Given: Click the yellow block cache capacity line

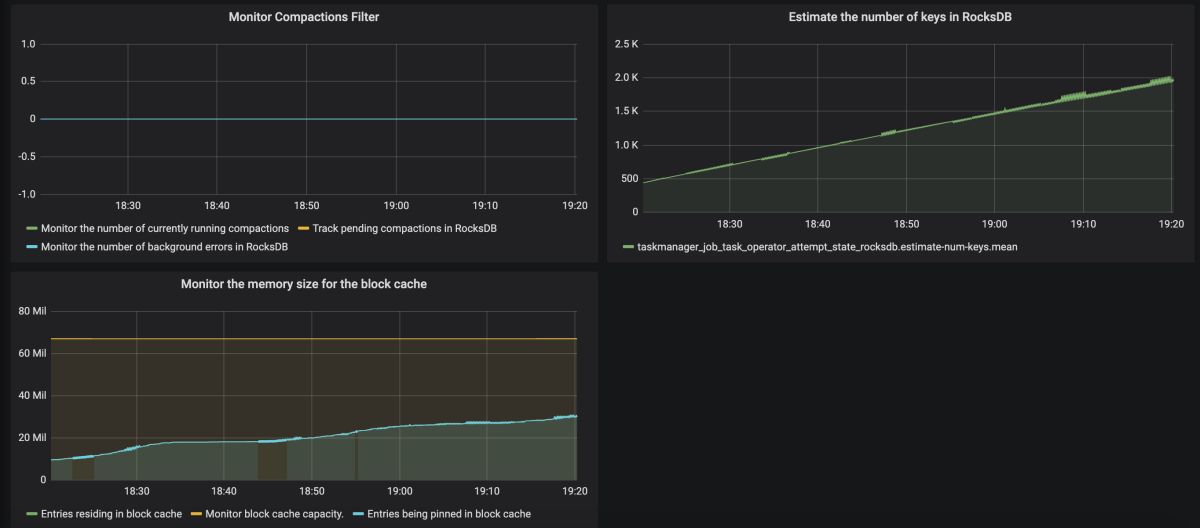Looking at the screenshot, I should (313, 339).
